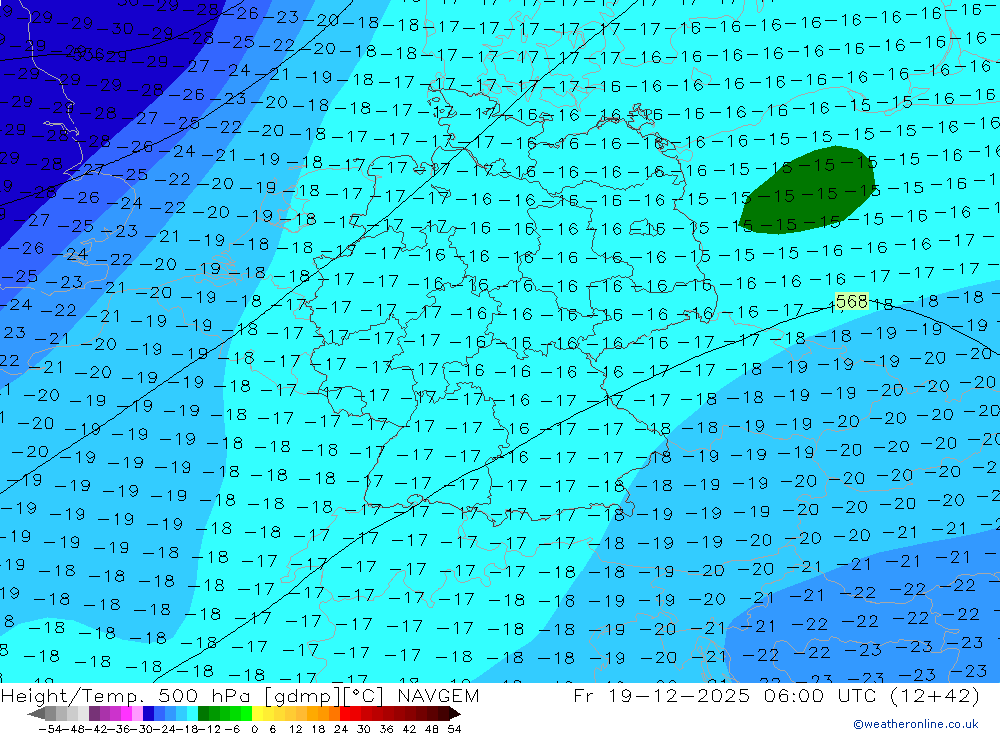This screenshot has height=733, width=1000.
Task: Click the NAVGEM model label
Action: pyautogui.click(x=435, y=696)
